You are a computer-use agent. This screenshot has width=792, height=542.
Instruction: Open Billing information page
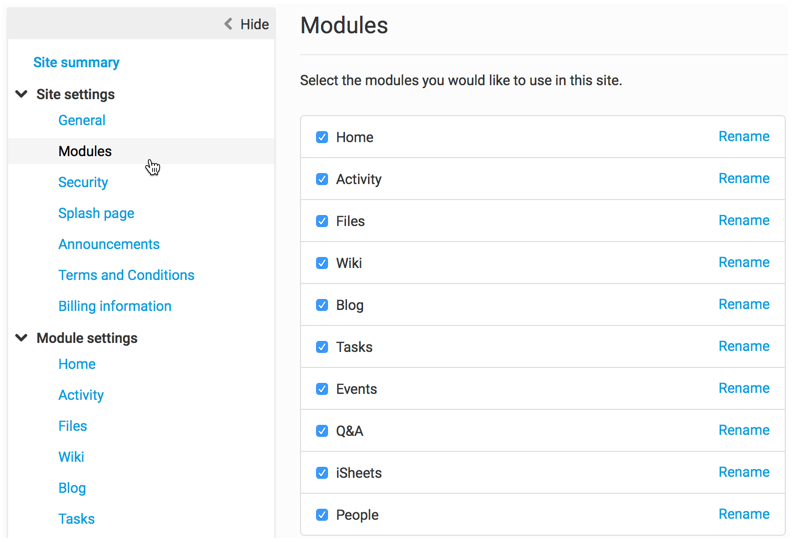(115, 306)
